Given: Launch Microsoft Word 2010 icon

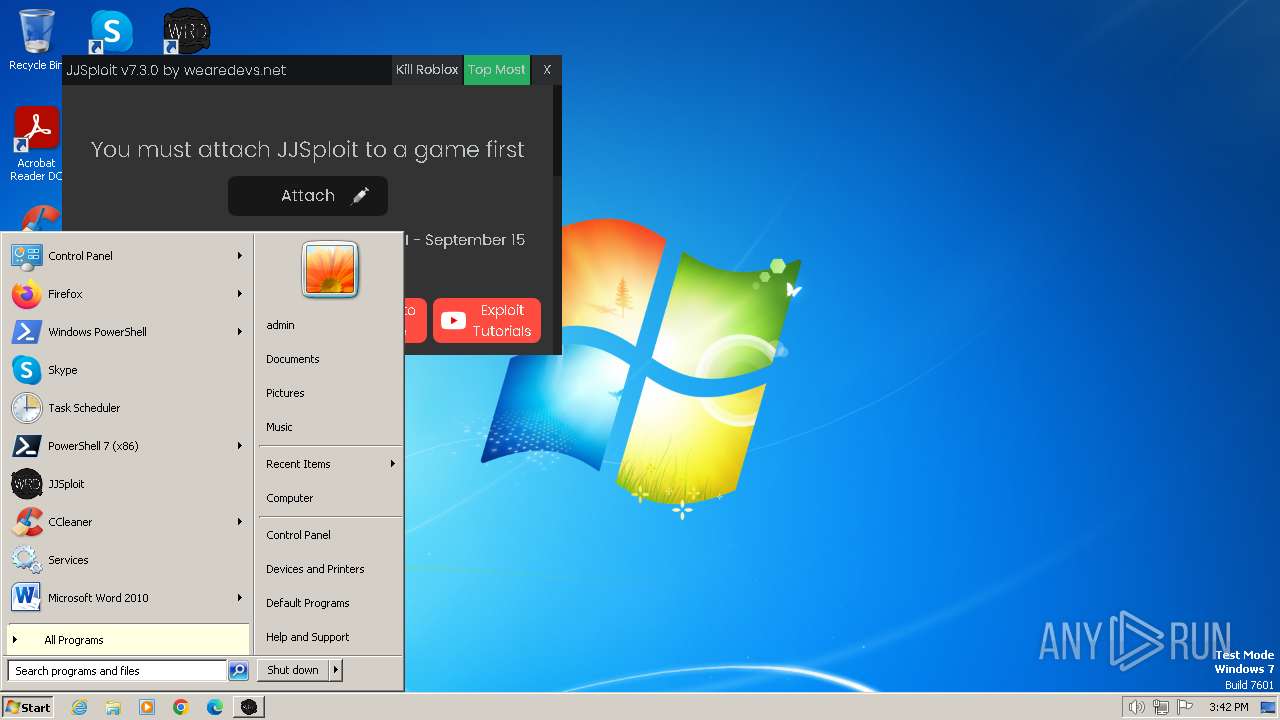Looking at the screenshot, I should click(26, 598).
